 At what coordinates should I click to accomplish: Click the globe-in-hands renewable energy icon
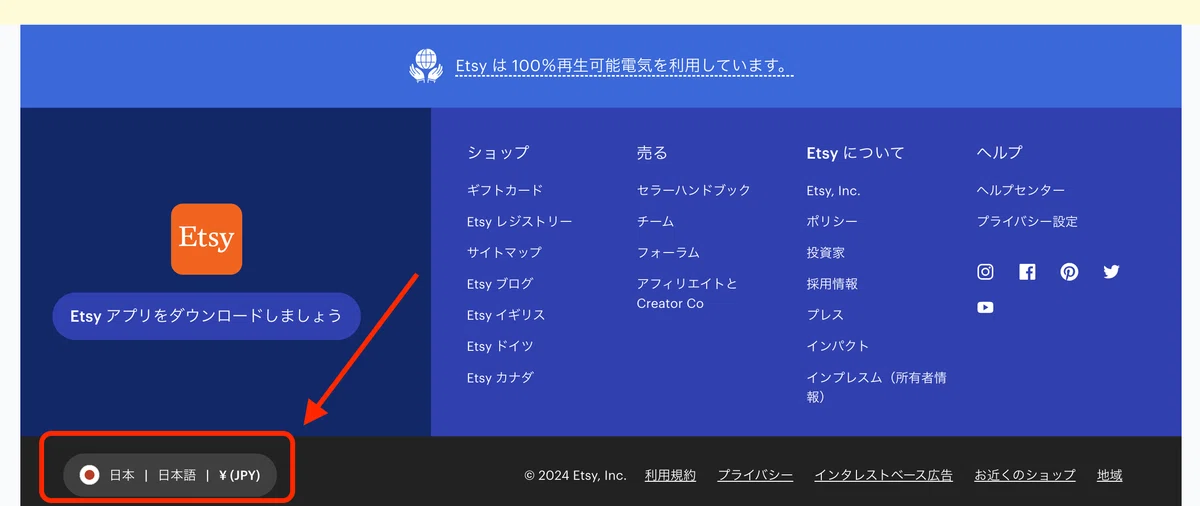[x=426, y=66]
